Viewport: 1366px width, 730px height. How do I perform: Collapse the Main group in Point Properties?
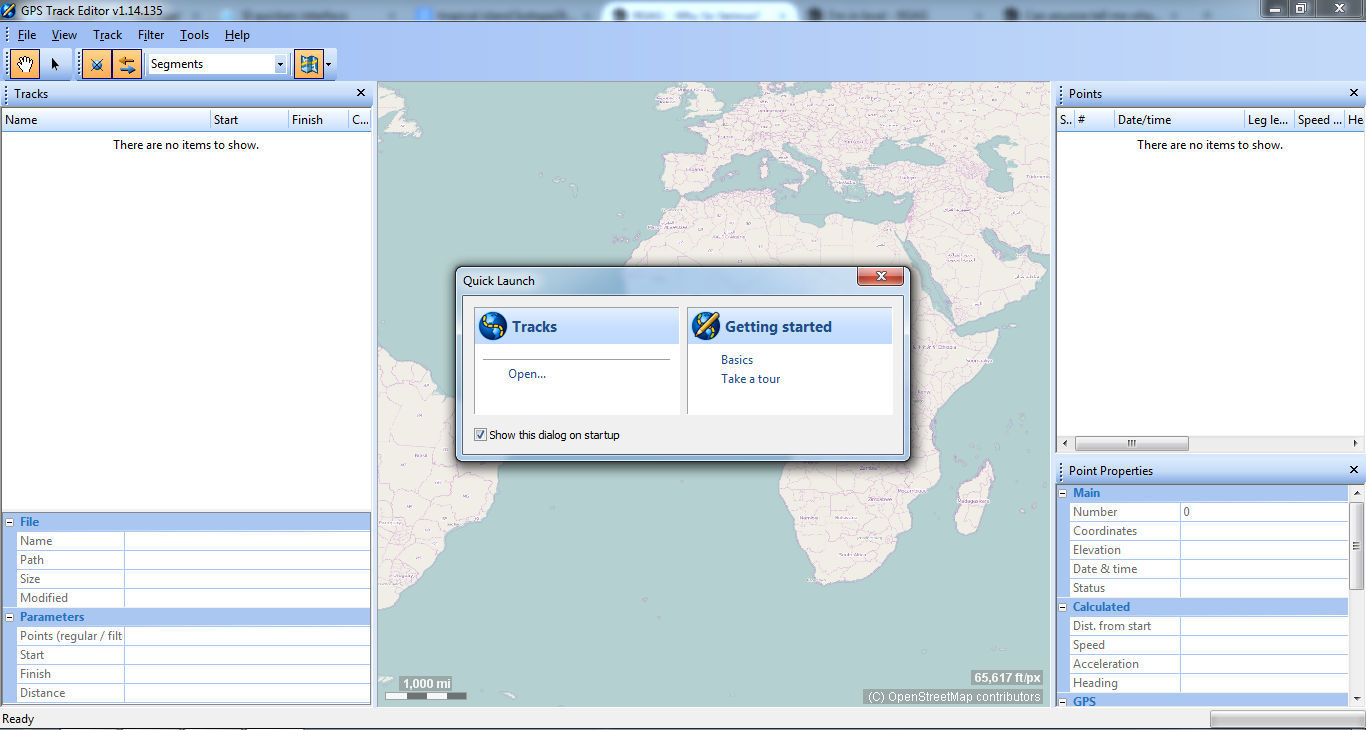click(x=1063, y=493)
